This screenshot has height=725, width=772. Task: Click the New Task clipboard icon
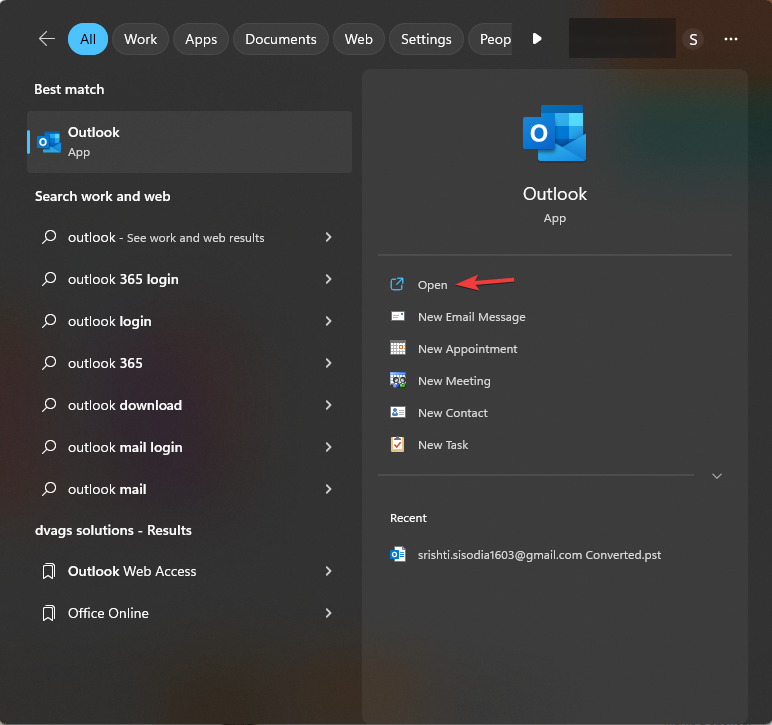point(397,444)
